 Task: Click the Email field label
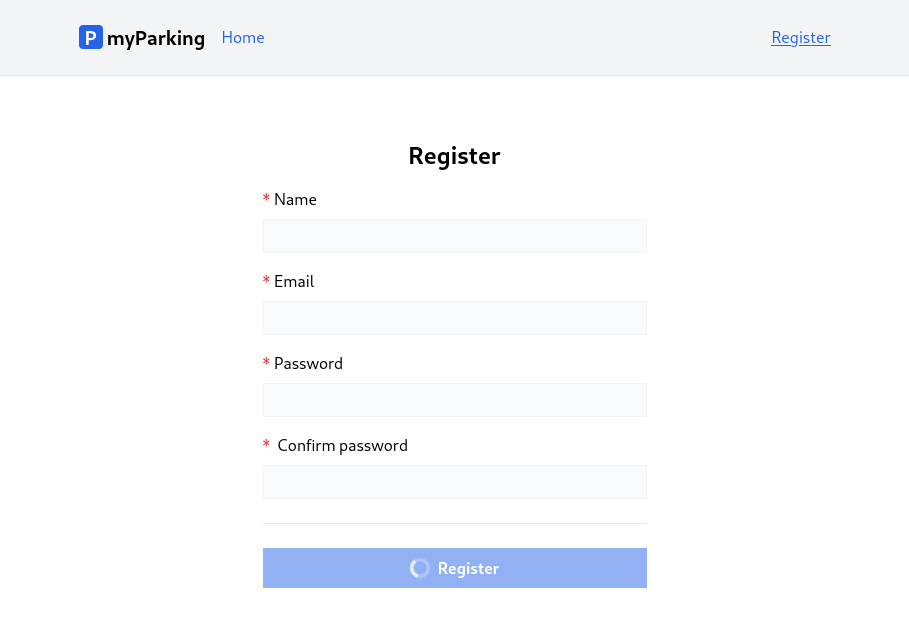(294, 282)
